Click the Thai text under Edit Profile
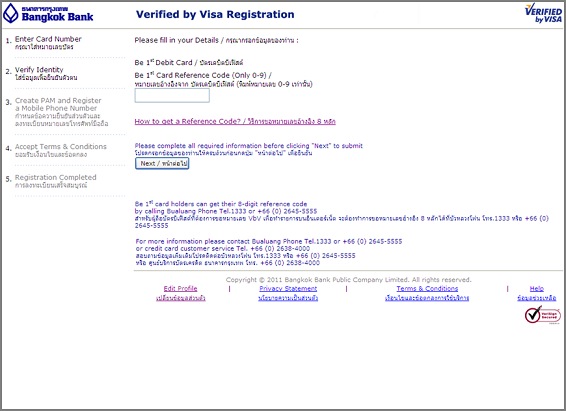Screen dimensions: 566x411 point(181,298)
